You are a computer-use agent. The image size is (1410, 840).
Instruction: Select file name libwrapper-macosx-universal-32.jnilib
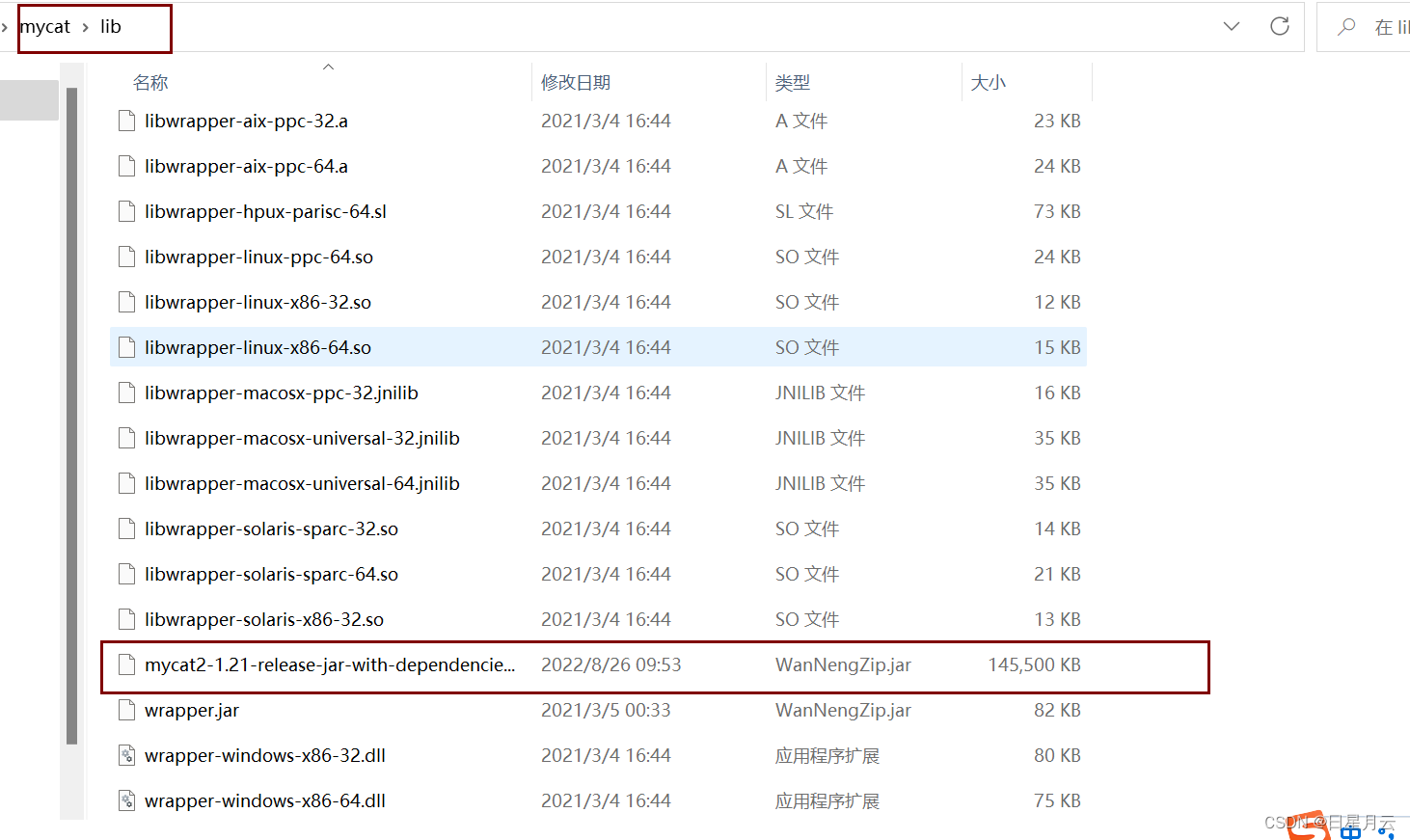click(x=302, y=438)
